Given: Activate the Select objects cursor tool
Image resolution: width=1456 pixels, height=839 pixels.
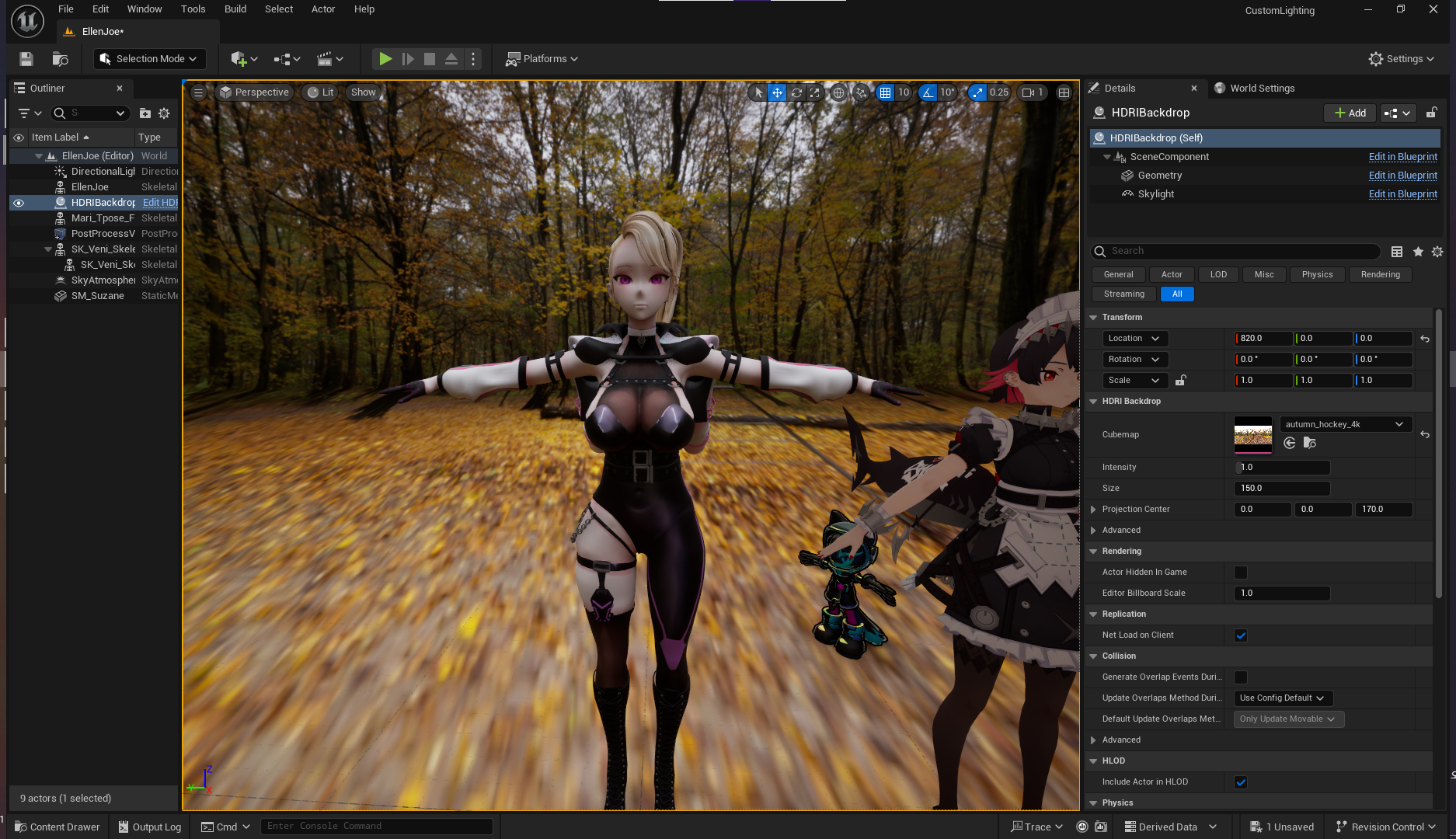Looking at the screenshot, I should point(758,92).
